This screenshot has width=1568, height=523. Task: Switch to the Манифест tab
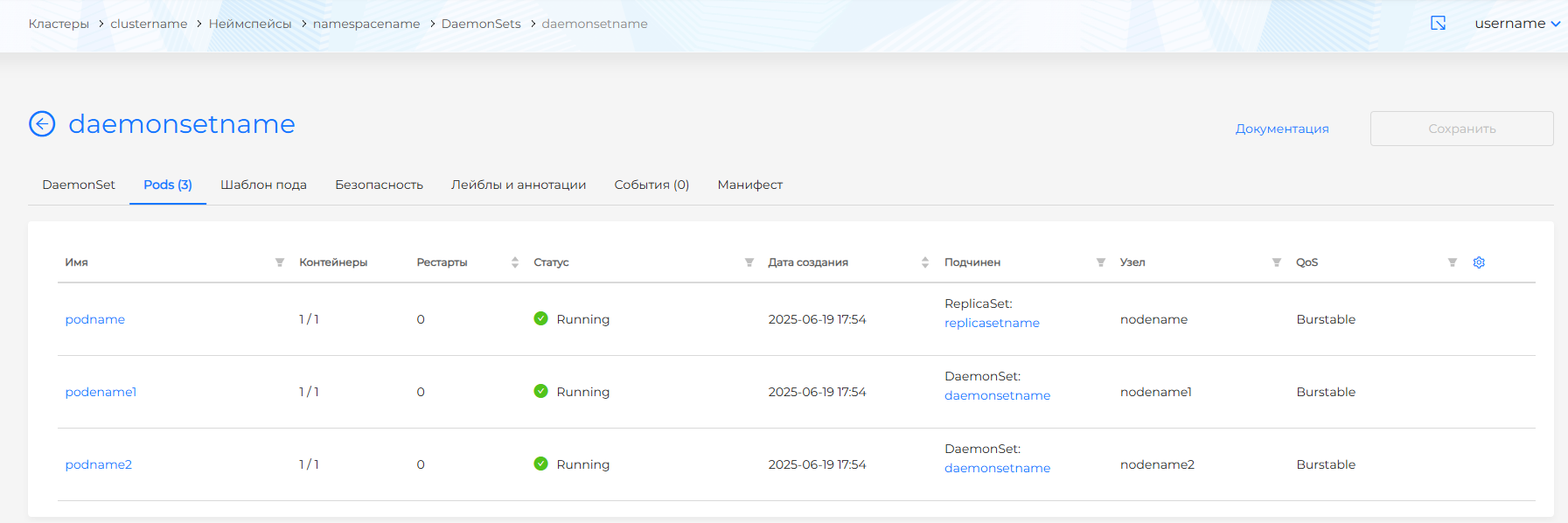(749, 185)
